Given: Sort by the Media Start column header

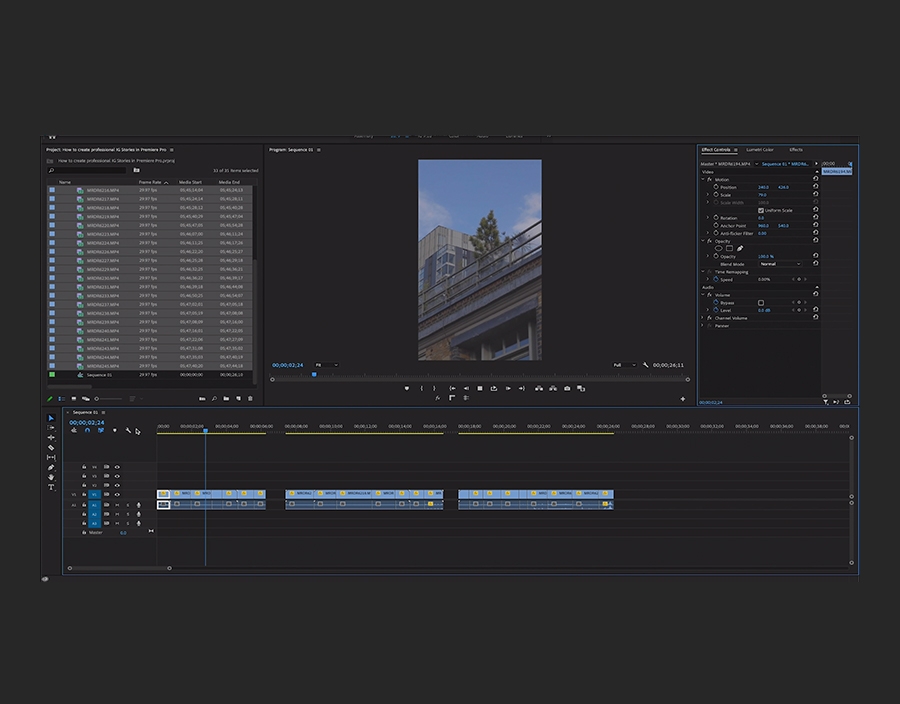Looking at the screenshot, I should (190, 182).
